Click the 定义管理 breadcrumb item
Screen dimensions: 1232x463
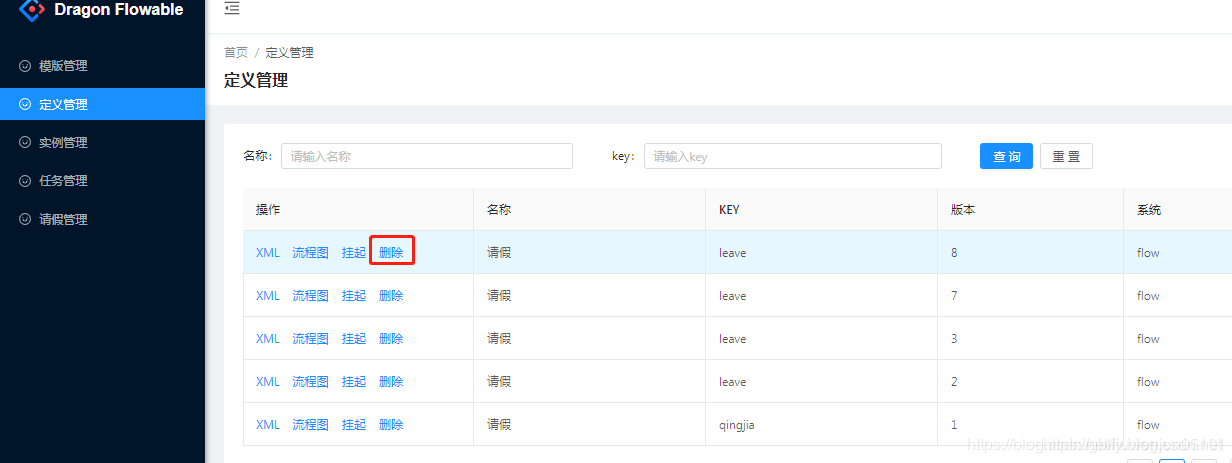tap(289, 52)
